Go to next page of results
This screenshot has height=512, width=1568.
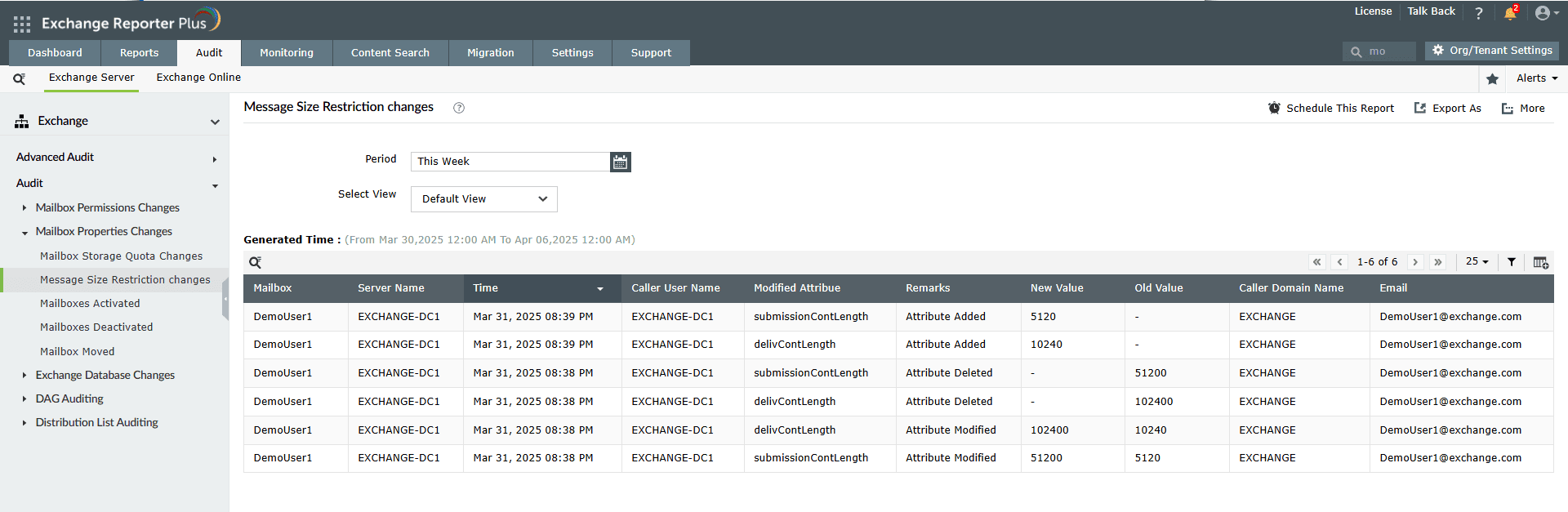click(1415, 262)
